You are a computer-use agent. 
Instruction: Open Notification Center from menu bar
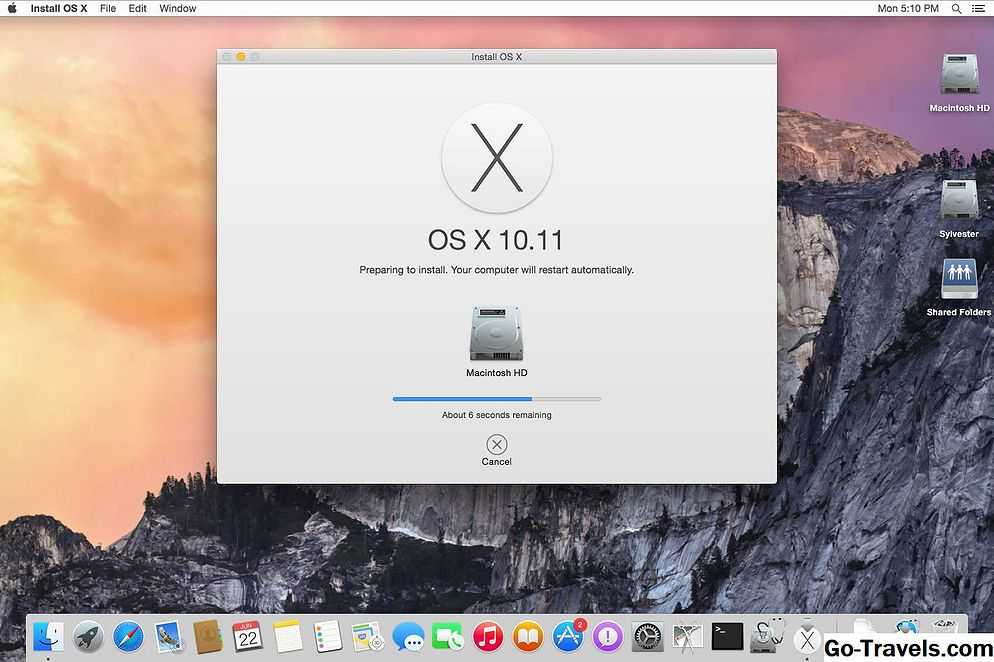tap(978, 8)
